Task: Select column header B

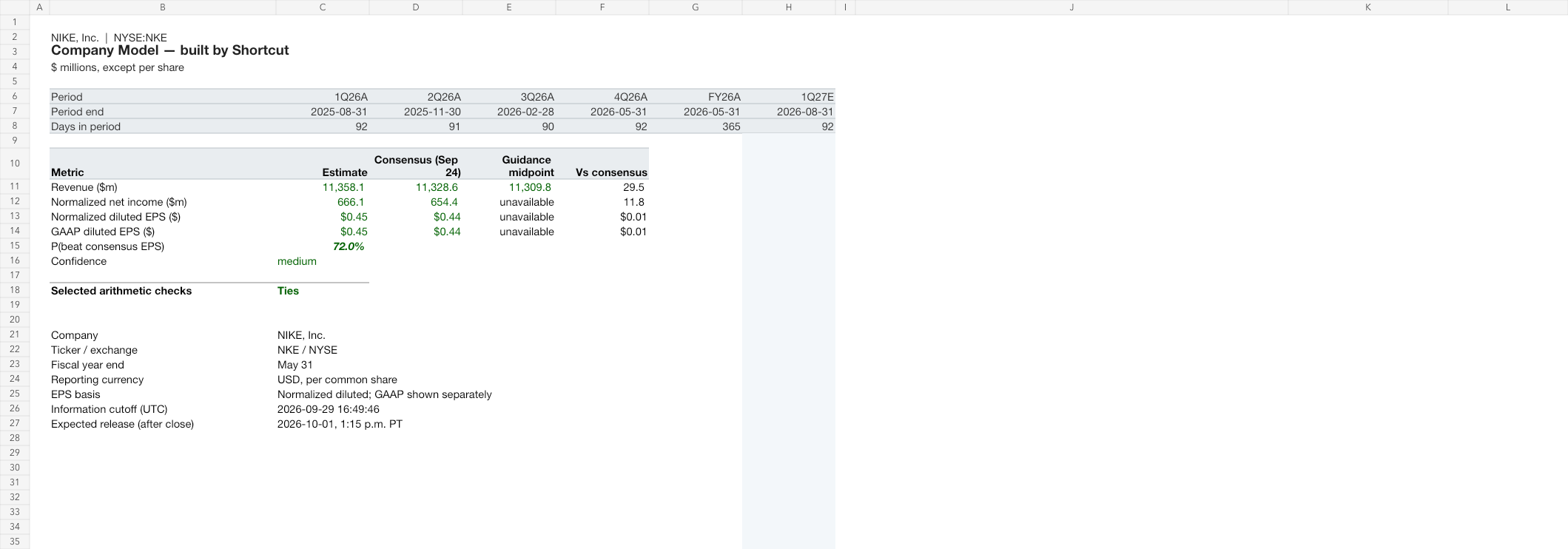Action: [162, 7]
